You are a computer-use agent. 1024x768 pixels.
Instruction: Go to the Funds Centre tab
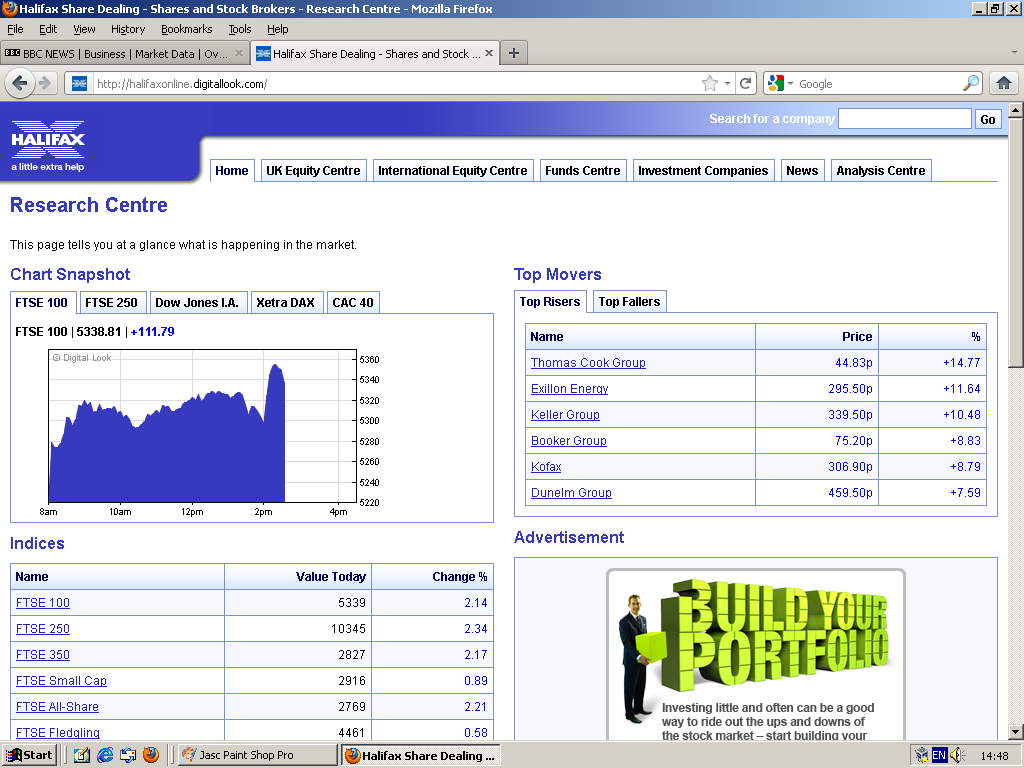point(583,170)
